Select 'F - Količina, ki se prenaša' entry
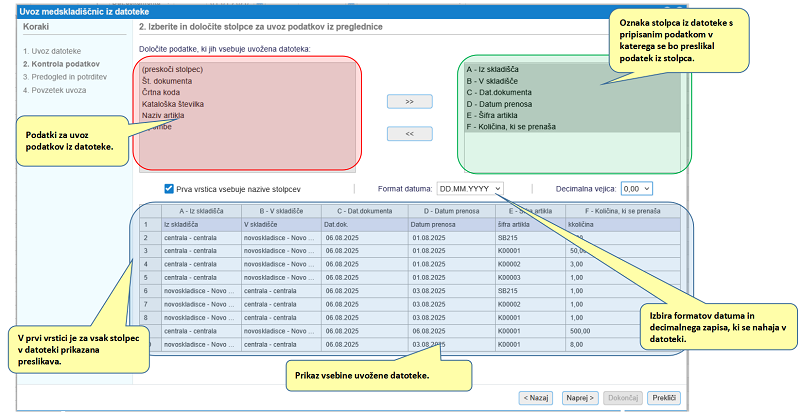 (523, 127)
